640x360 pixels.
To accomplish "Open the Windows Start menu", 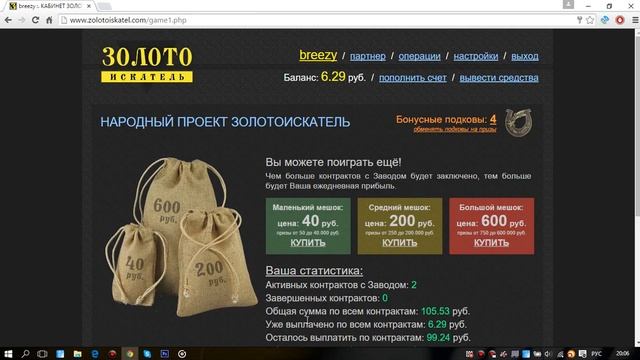I will click(8, 354).
